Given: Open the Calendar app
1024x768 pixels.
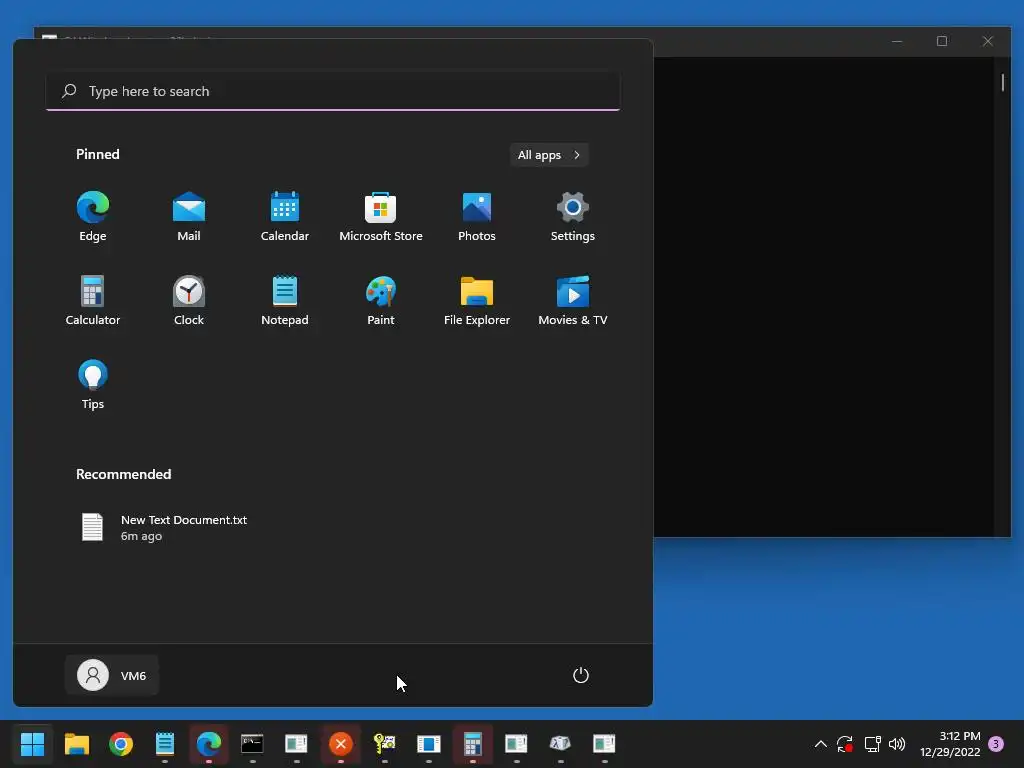Looking at the screenshot, I should [285, 217].
